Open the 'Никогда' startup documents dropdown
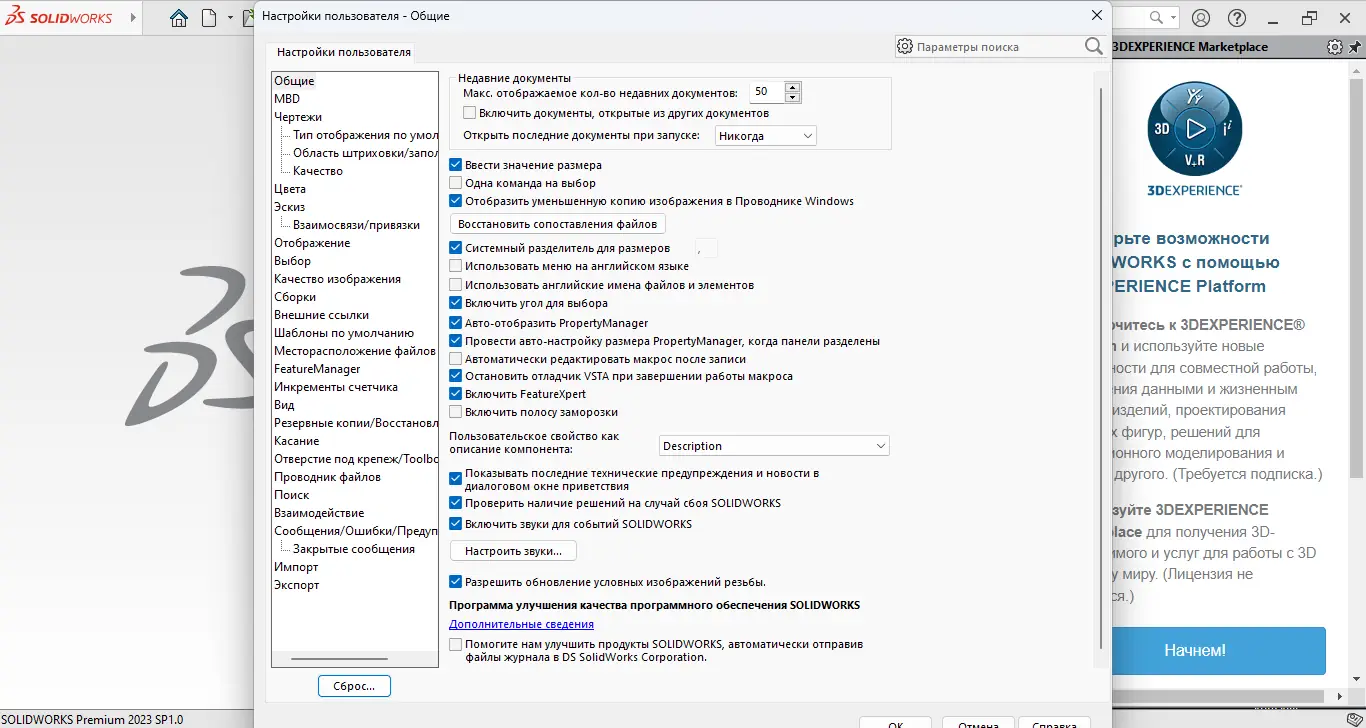This screenshot has height=728, width=1366. [766, 136]
